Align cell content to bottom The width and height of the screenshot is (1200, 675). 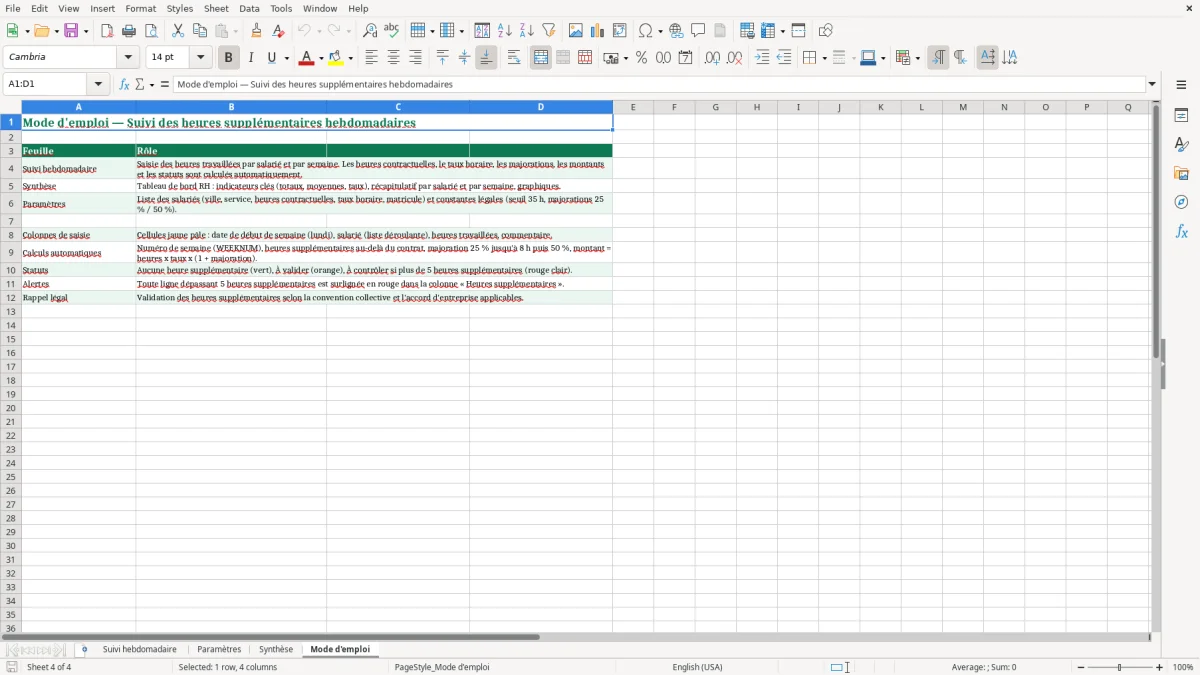pos(486,58)
